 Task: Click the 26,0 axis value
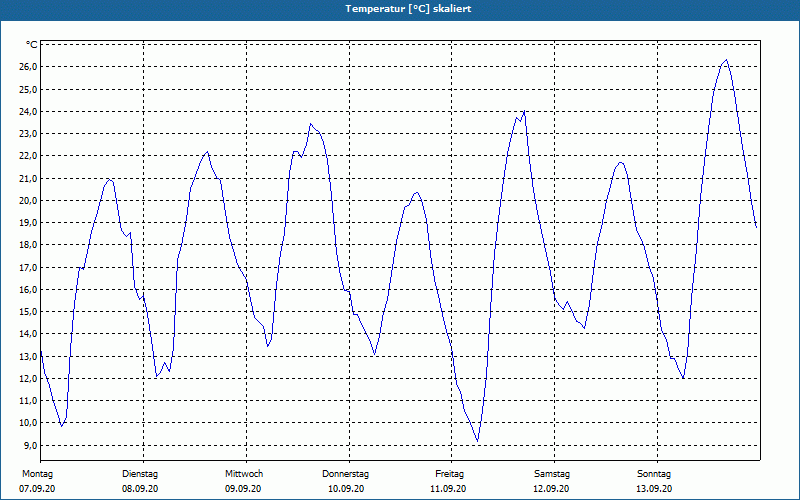coord(29,67)
